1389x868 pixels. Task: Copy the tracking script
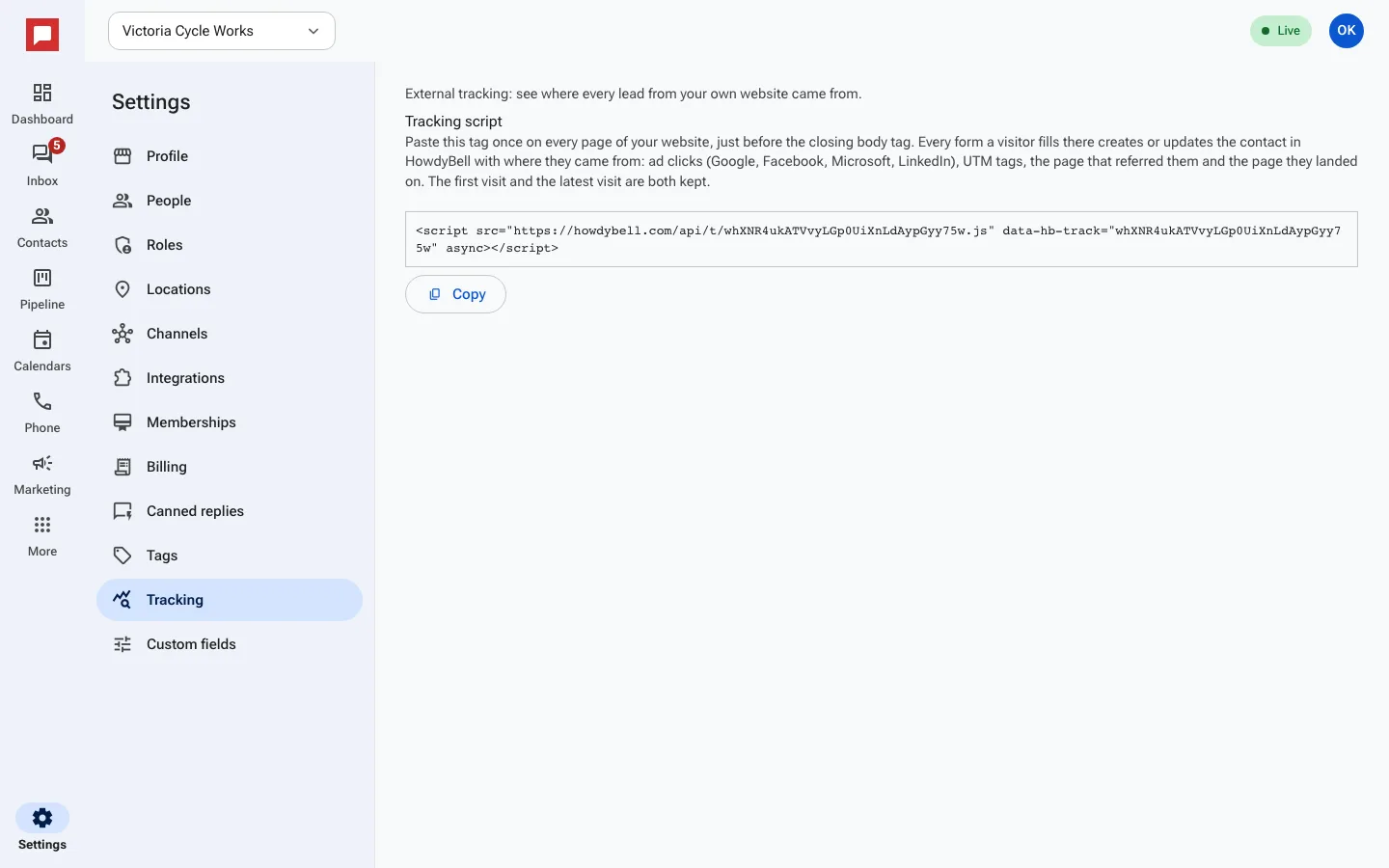coord(455,294)
